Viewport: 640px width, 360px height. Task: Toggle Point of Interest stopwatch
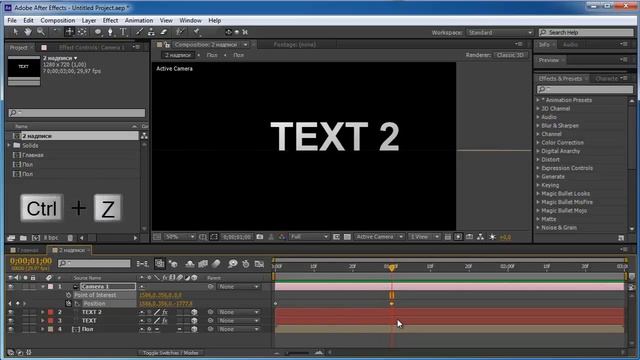(x=68, y=295)
